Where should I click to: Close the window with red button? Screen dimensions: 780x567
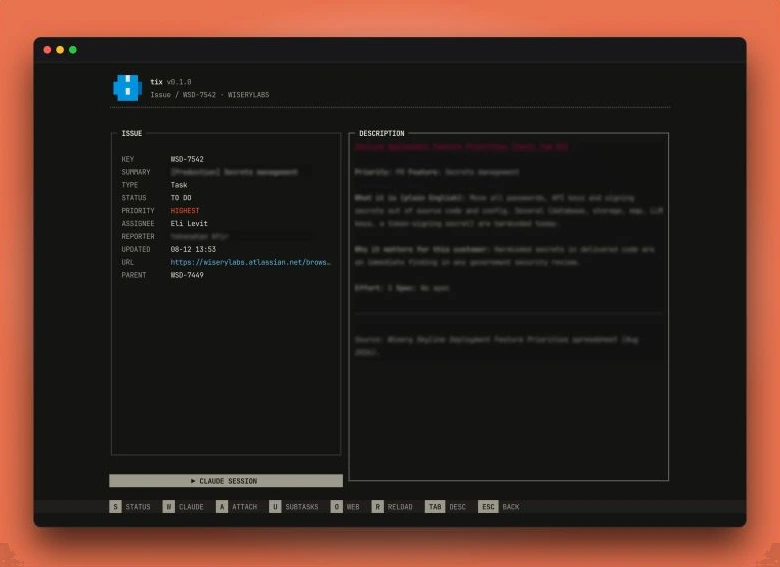tap(47, 50)
